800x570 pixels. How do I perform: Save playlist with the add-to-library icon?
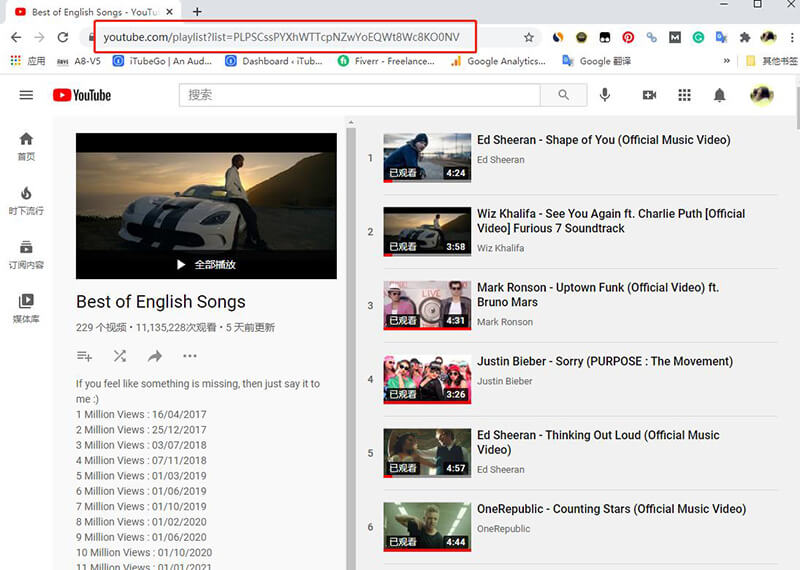click(84, 356)
